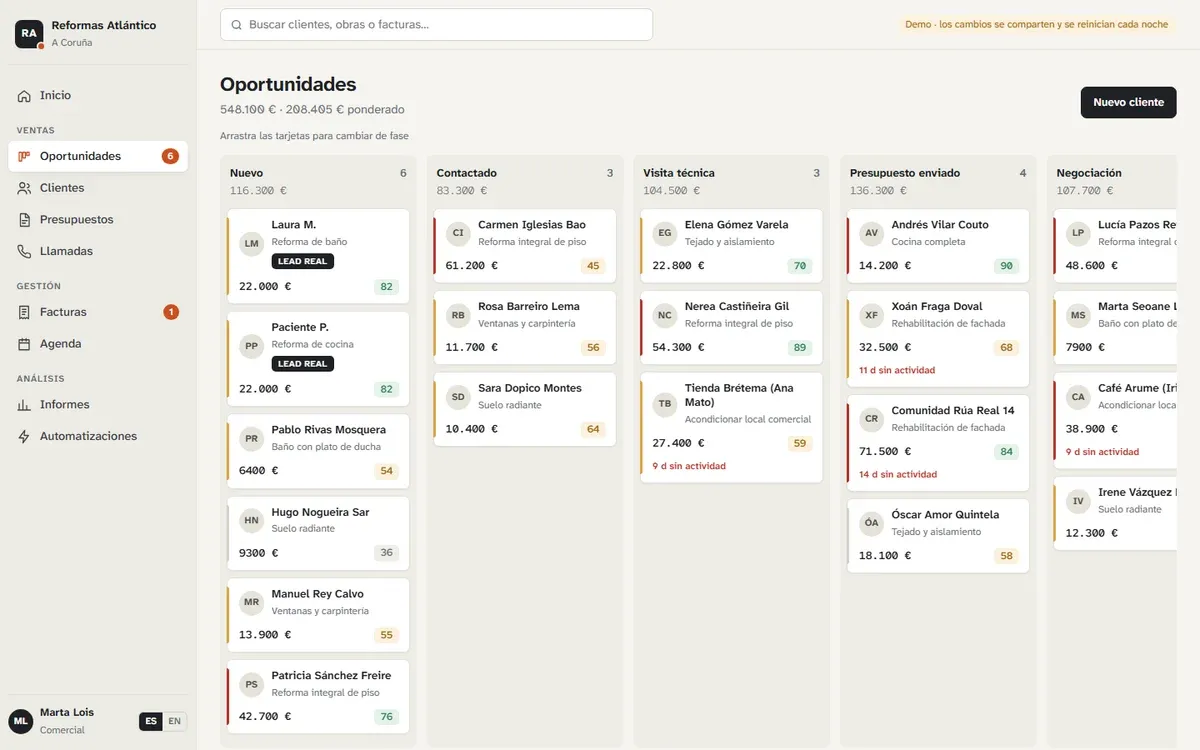Click the Oportunidades kanban icon in sidebar
The width and height of the screenshot is (1200, 750).
coord(24,157)
